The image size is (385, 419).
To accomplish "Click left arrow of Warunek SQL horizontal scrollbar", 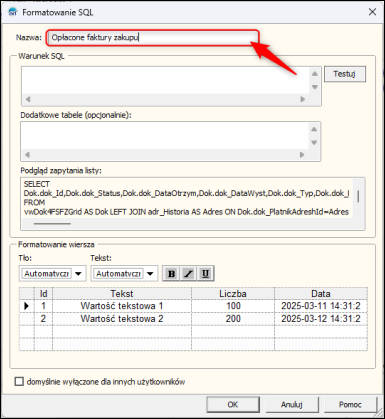I will pos(28,99).
